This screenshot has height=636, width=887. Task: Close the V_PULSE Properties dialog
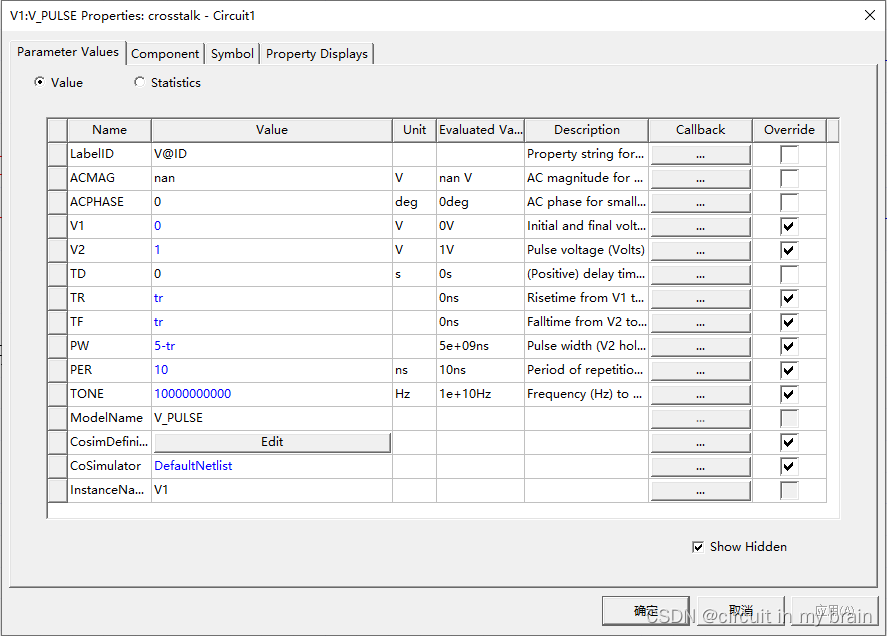[865, 15]
